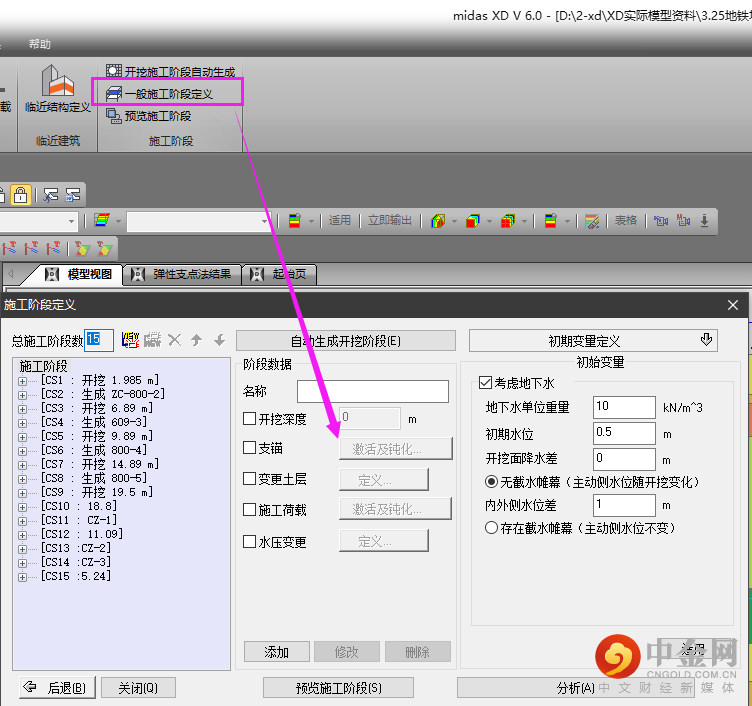
Task: Click the 表格 toolbar item
Action: coord(625,221)
